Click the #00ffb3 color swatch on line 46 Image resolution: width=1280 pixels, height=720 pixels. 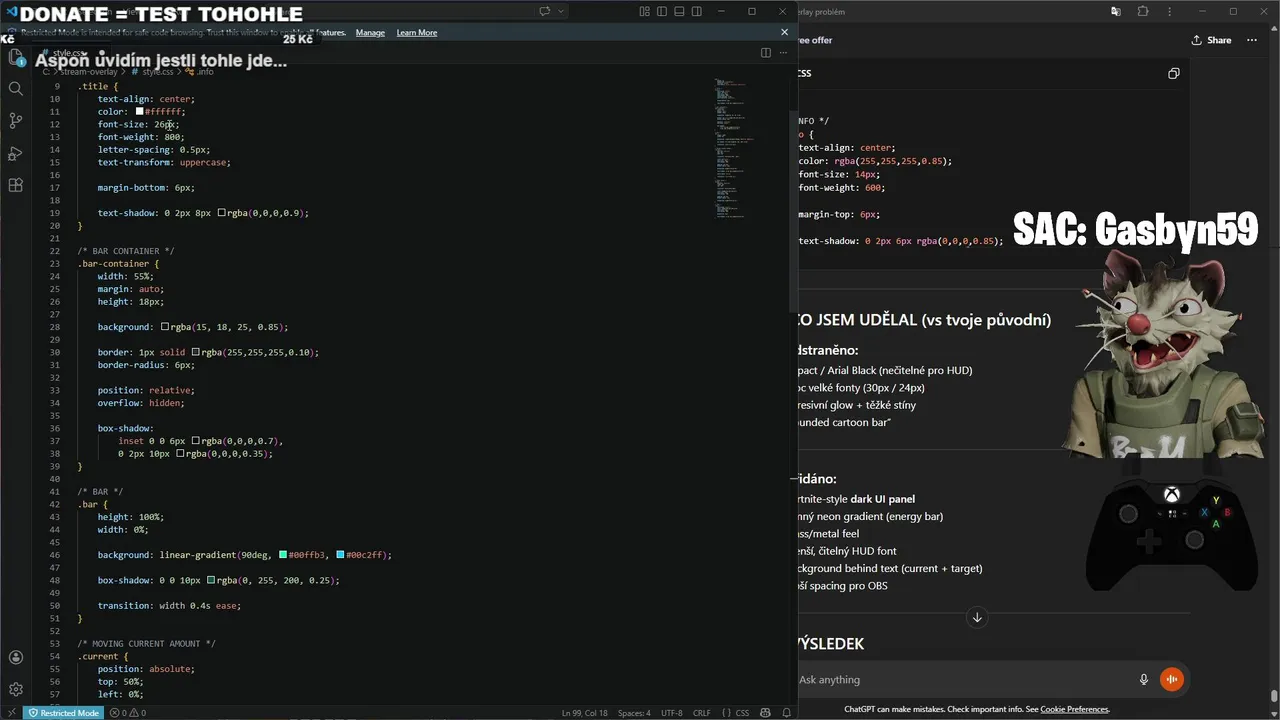283,555
